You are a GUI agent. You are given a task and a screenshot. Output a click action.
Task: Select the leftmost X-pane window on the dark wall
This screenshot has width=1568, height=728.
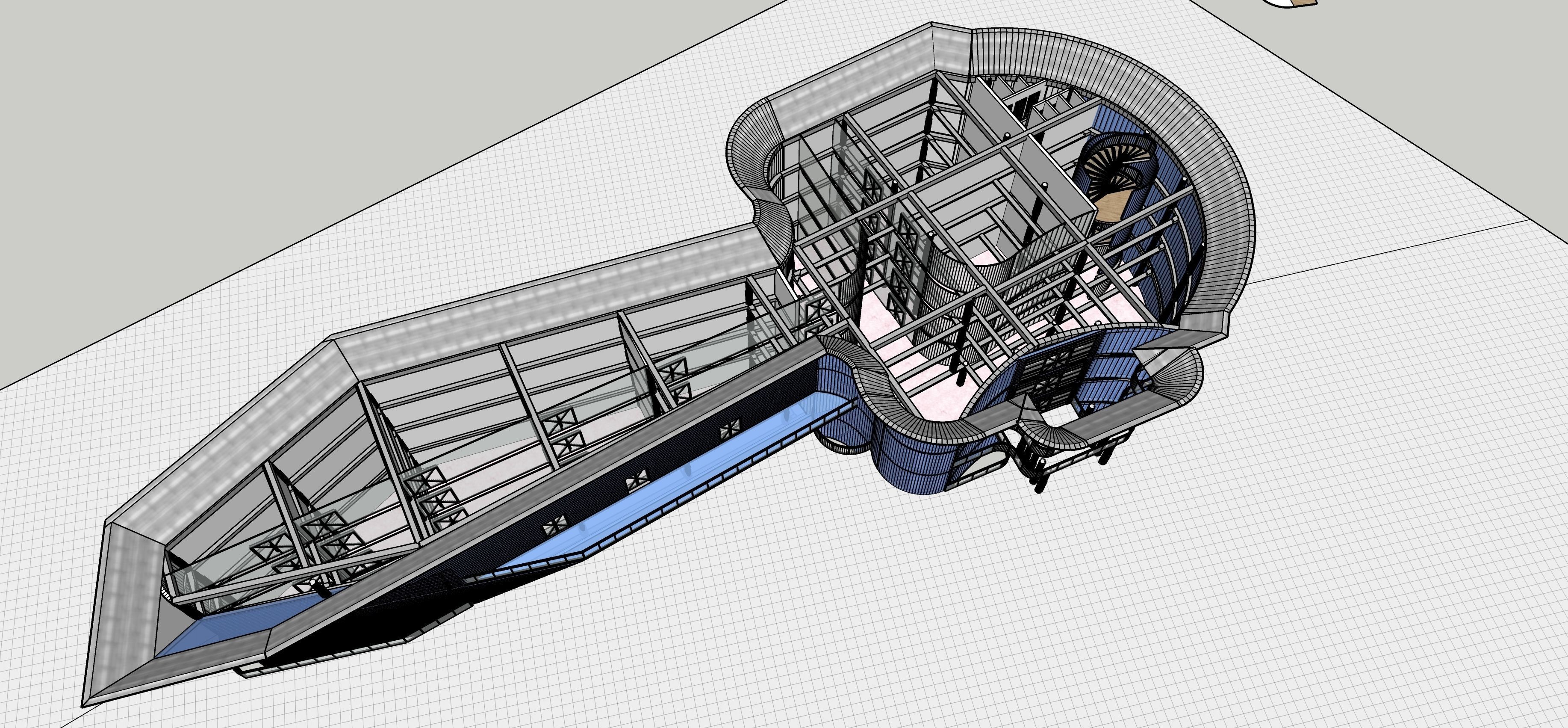[555, 525]
